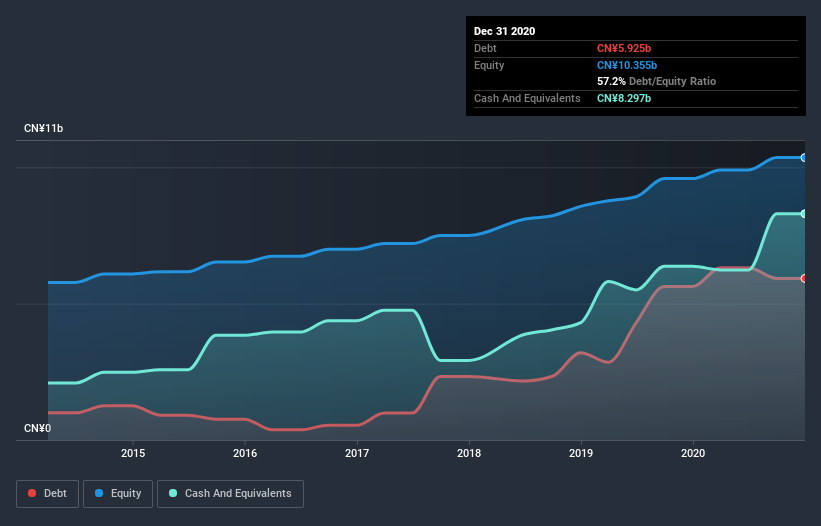Click the teal Cash legend dot
The height and width of the screenshot is (526, 821).
173,493
